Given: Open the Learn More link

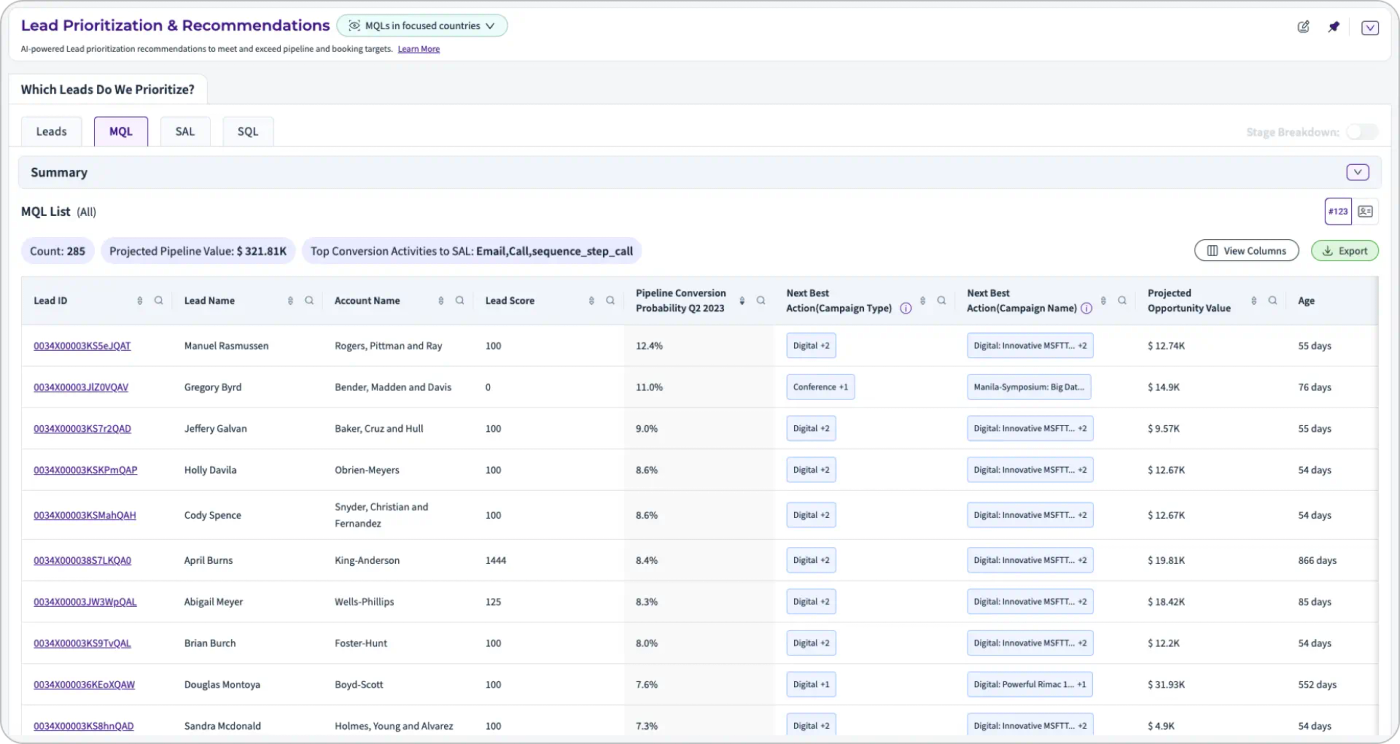Looking at the screenshot, I should 418,49.
